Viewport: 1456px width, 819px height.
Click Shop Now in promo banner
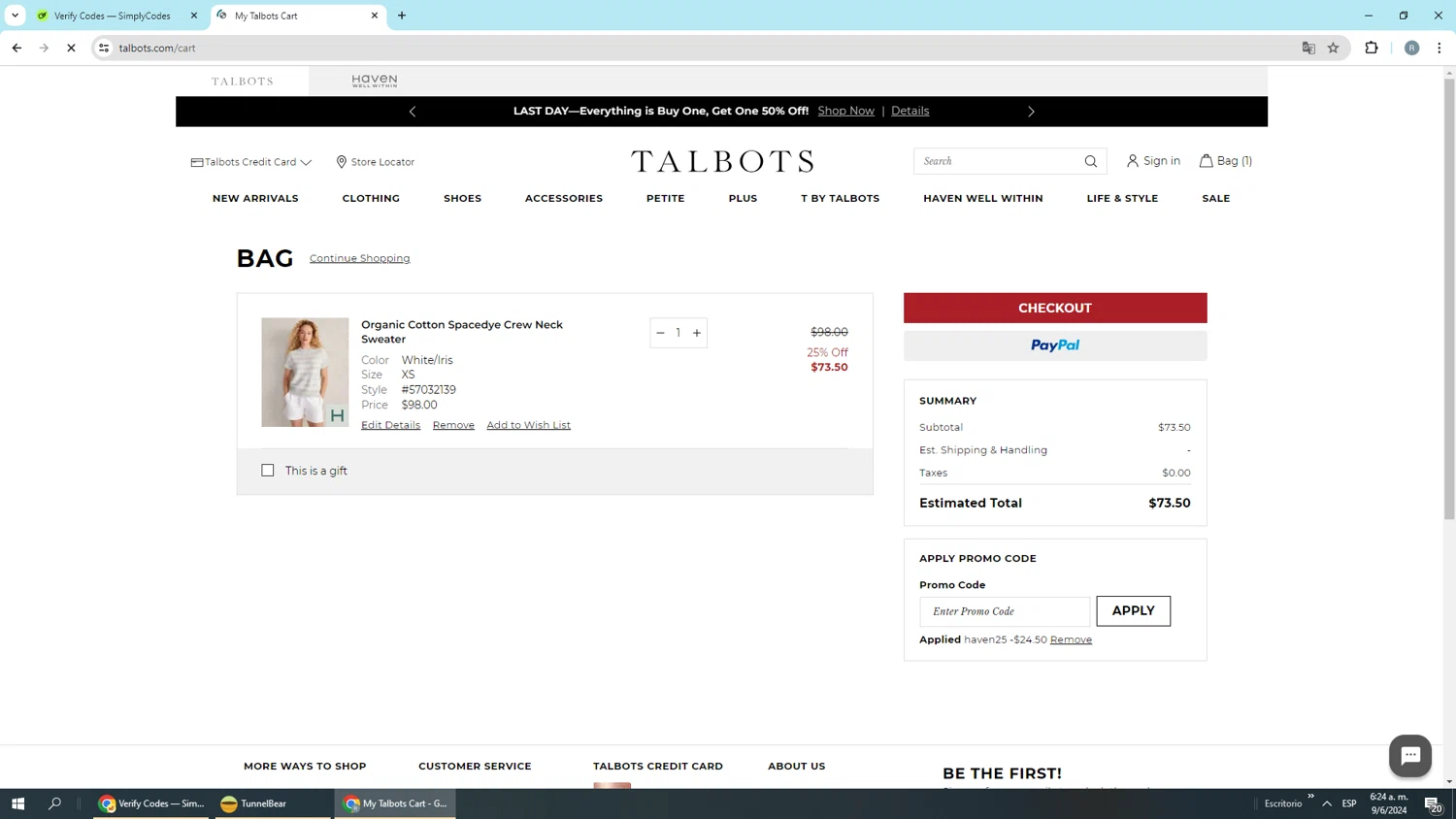click(x=845, y=111)
